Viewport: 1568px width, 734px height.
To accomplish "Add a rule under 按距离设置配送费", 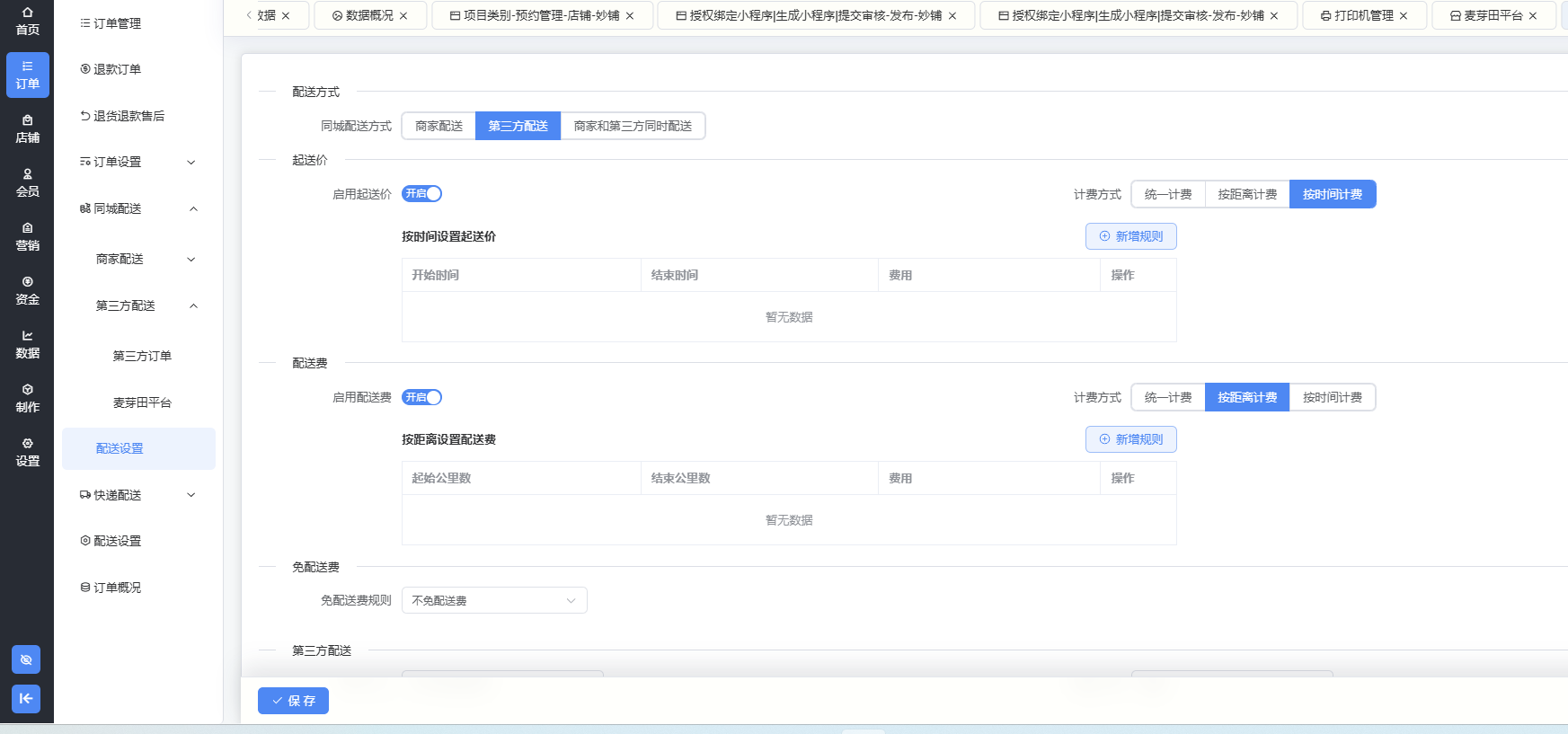I will pos(1131,439).
